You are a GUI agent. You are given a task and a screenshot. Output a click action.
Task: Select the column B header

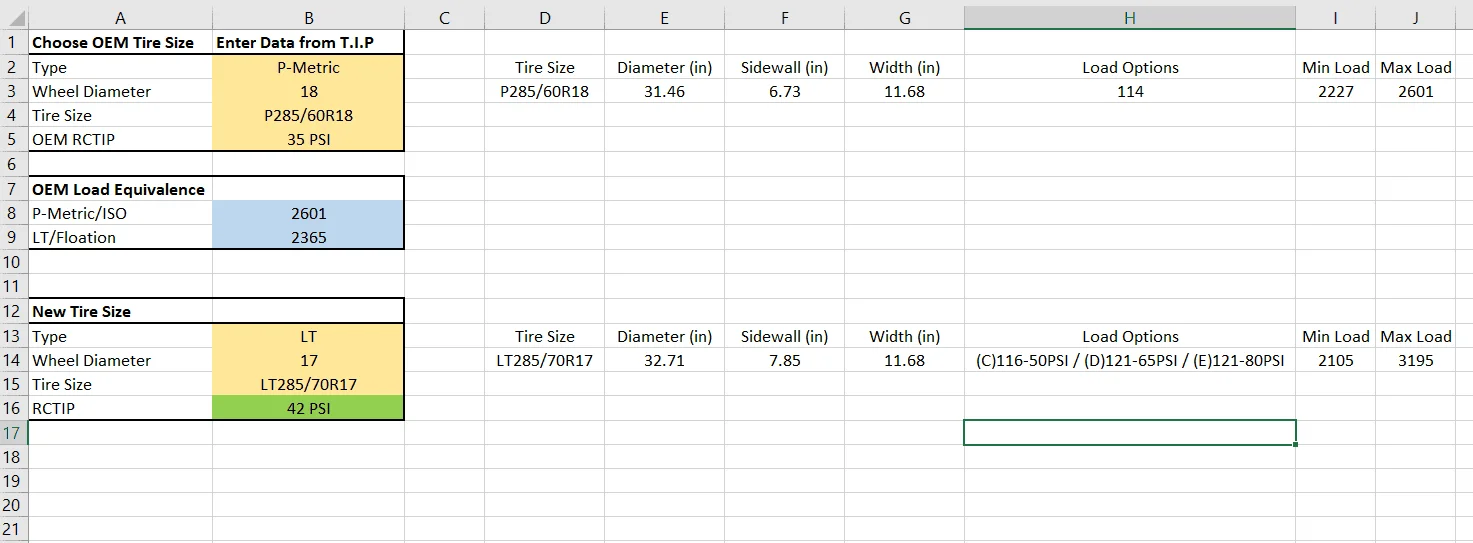308,18
